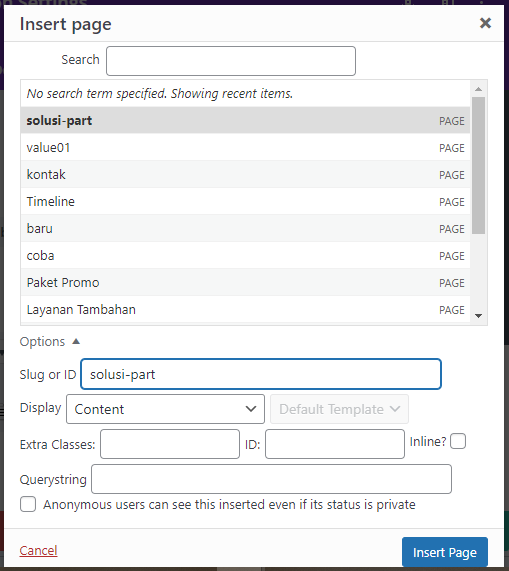
Task: Check Anonymous users can see private option
Action: coord(28,504)
